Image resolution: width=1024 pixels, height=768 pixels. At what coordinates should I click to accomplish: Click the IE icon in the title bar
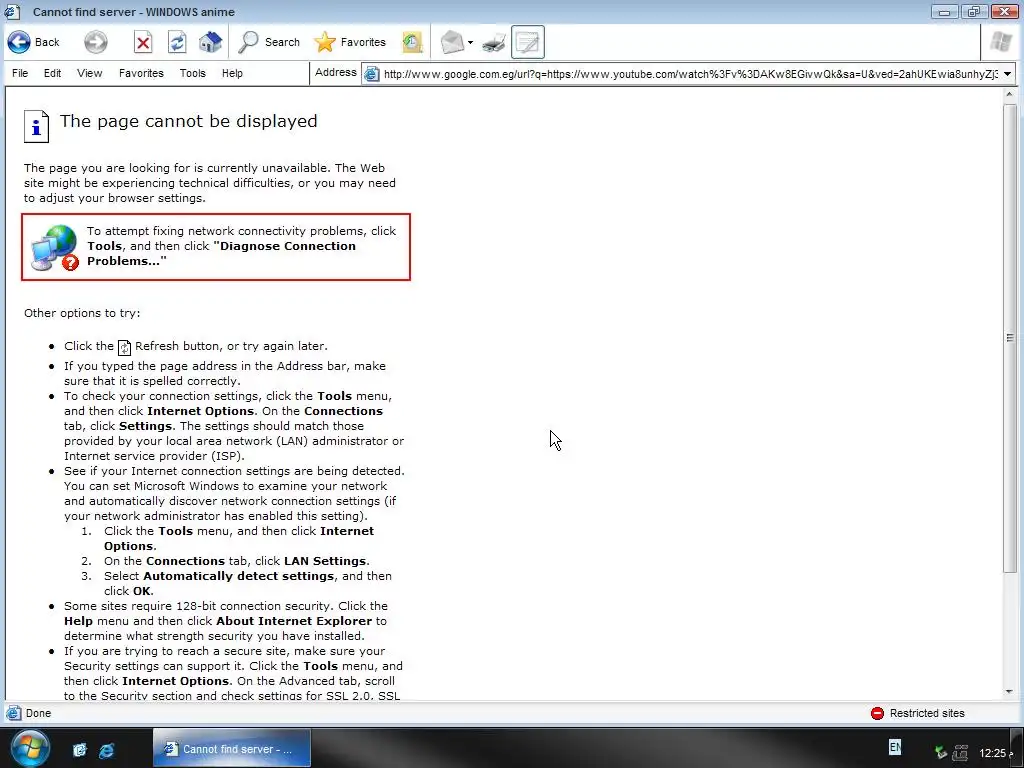pyautogui.click(x=12, y=12)
